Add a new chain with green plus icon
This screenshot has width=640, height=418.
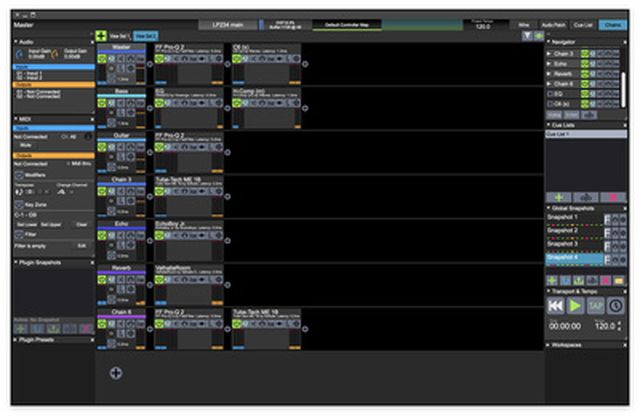[101, 36]
